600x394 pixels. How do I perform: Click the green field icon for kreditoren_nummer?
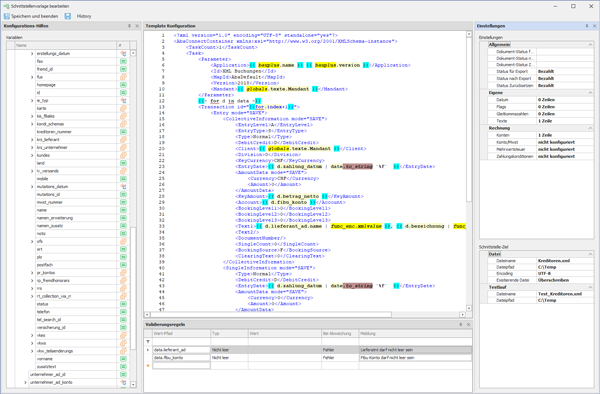point(123,132)
